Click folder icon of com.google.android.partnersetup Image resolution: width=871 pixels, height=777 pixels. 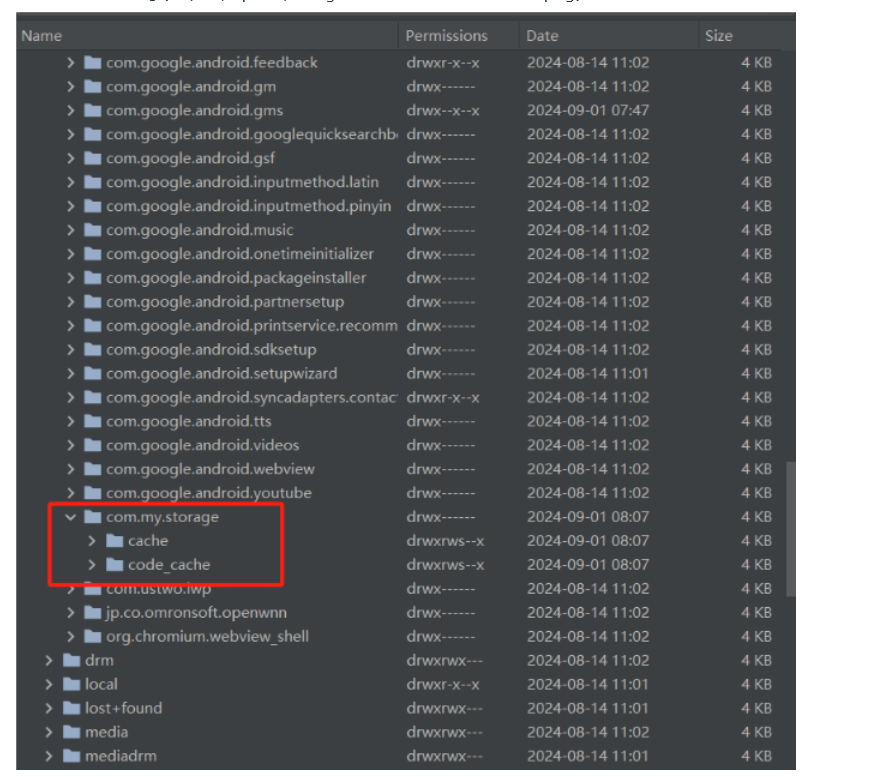tap(92, 302)
